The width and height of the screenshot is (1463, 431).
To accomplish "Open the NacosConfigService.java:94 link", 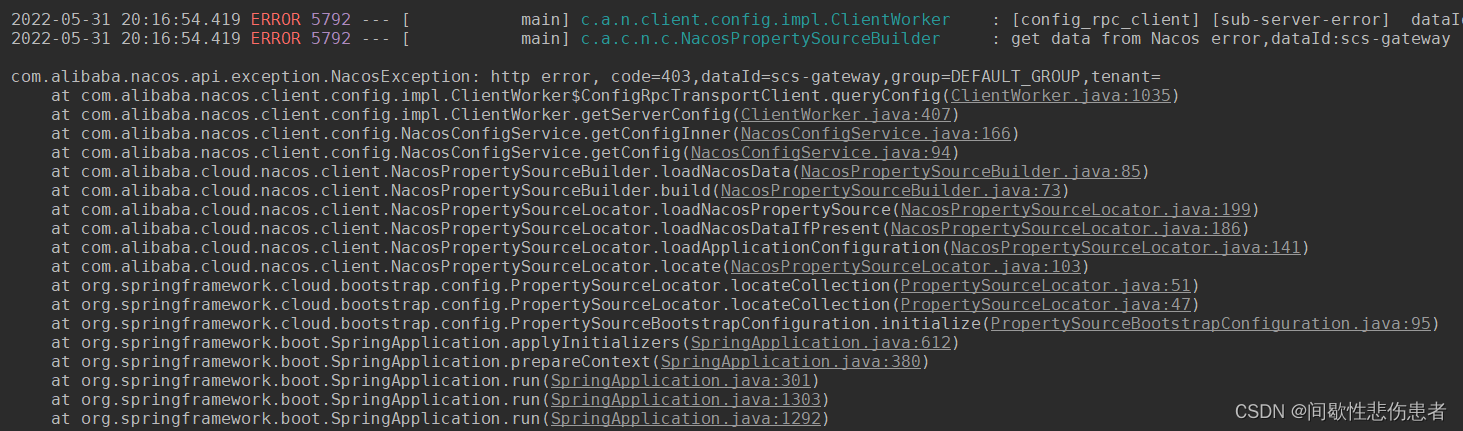I will pyautogui.click(x=820, y=153).
